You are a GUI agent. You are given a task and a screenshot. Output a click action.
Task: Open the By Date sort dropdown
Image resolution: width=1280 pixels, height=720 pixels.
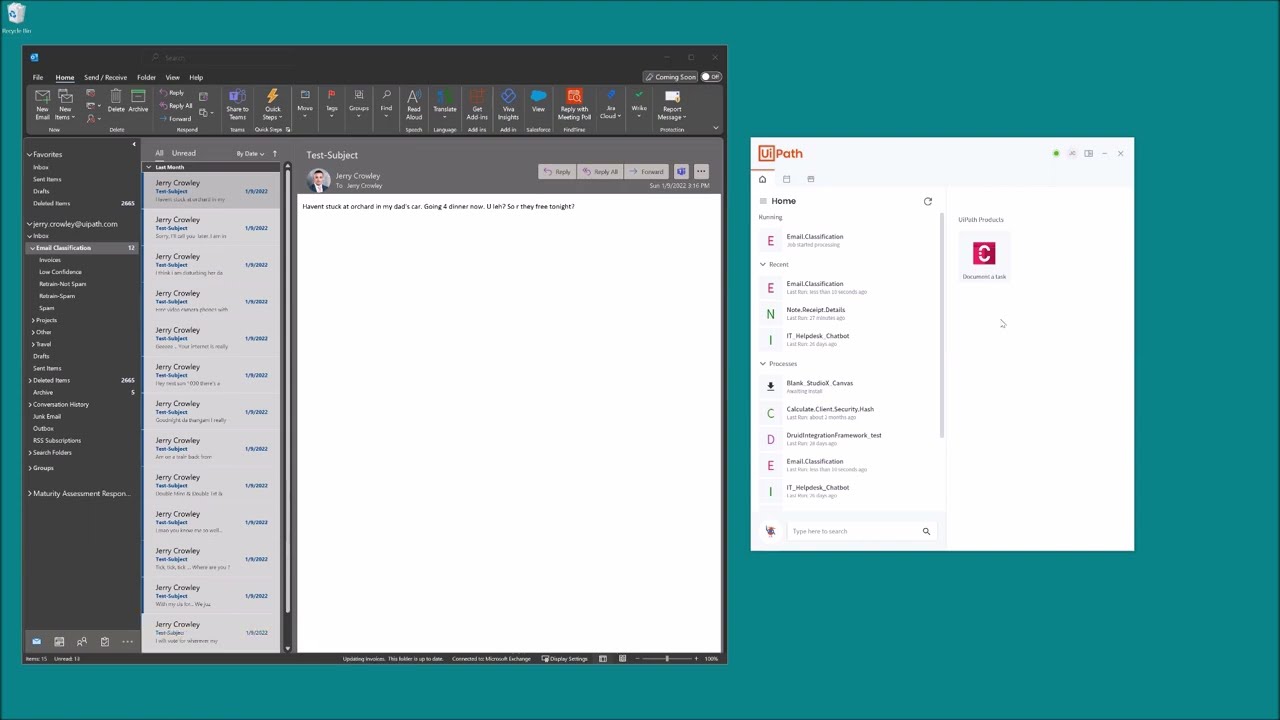click(x=249, y=154)
